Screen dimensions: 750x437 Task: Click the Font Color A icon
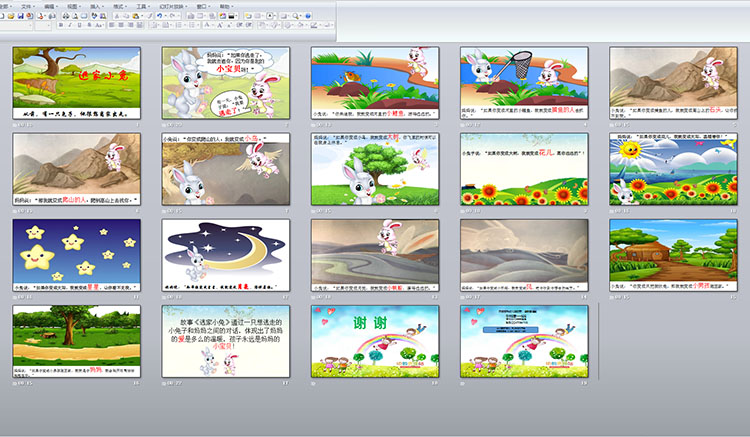(x=207, y=25)
